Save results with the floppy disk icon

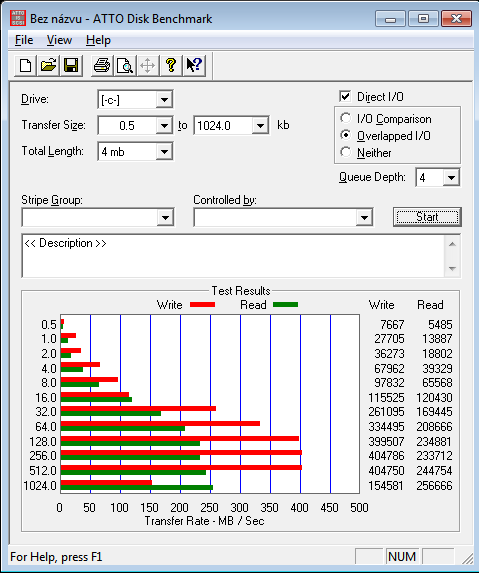point(71,66)
